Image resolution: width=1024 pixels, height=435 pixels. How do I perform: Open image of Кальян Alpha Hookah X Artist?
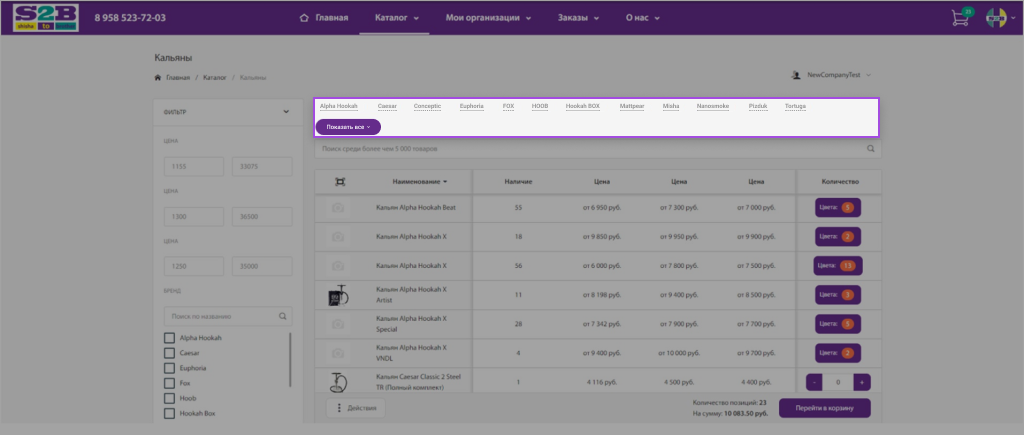[x=338, y=296]
